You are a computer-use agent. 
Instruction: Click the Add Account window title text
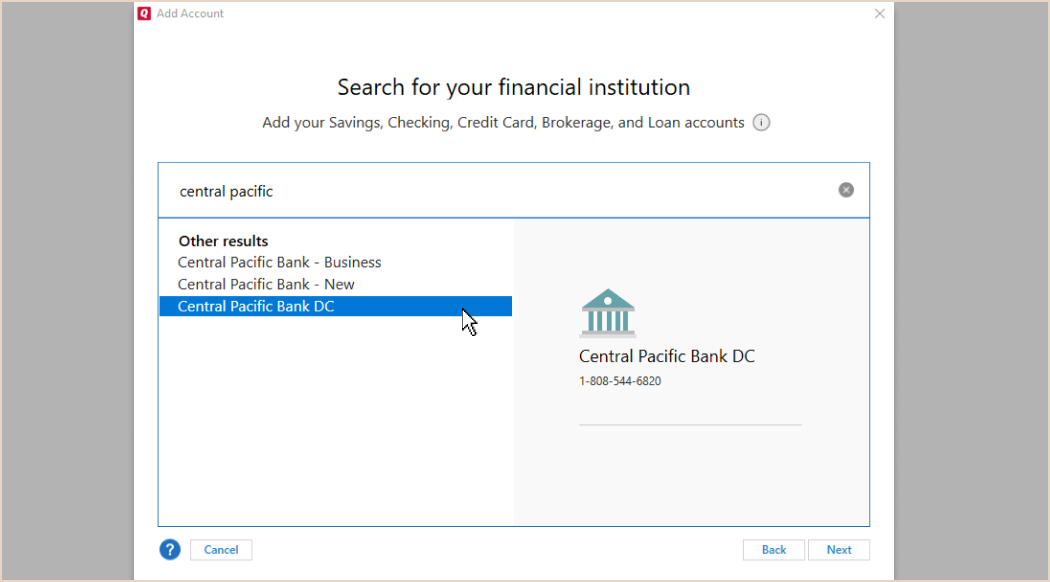tap(190, 13)
